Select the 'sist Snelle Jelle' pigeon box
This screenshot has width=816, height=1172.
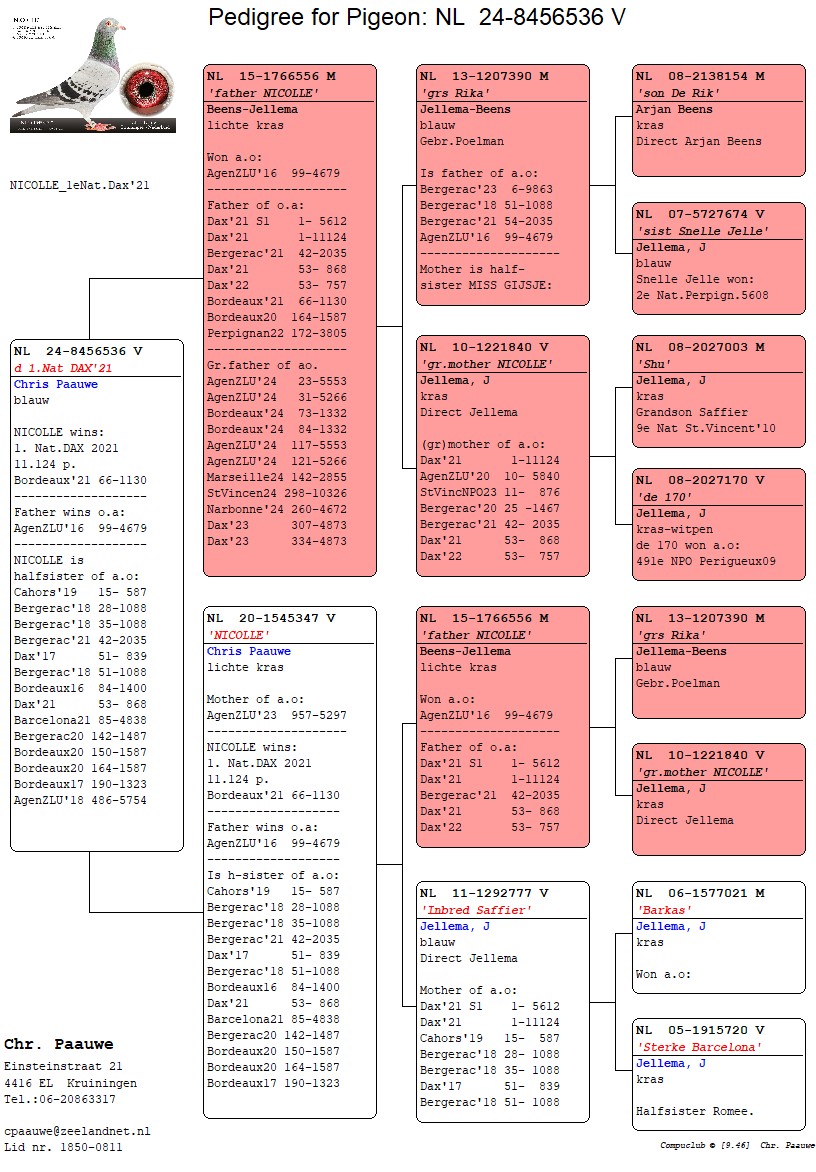tap(718, 258)
